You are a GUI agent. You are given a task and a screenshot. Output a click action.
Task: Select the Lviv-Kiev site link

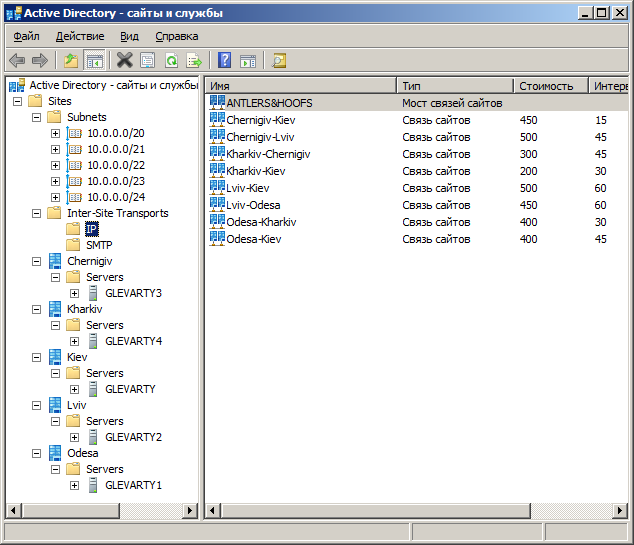click(247, 188)
